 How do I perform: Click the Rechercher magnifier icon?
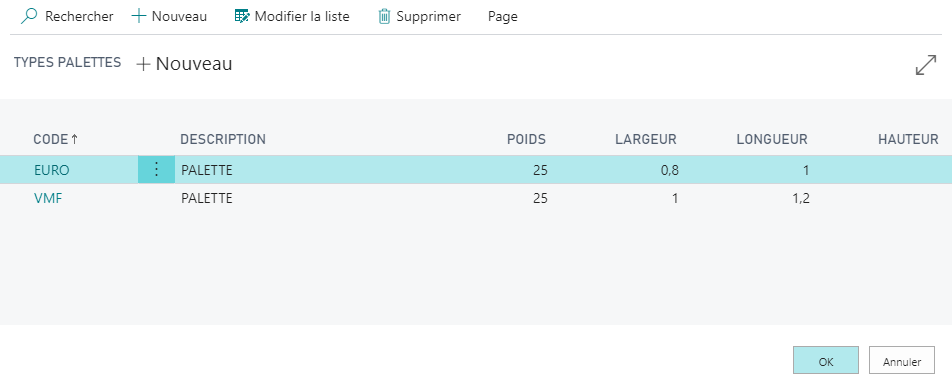point(29,16)
